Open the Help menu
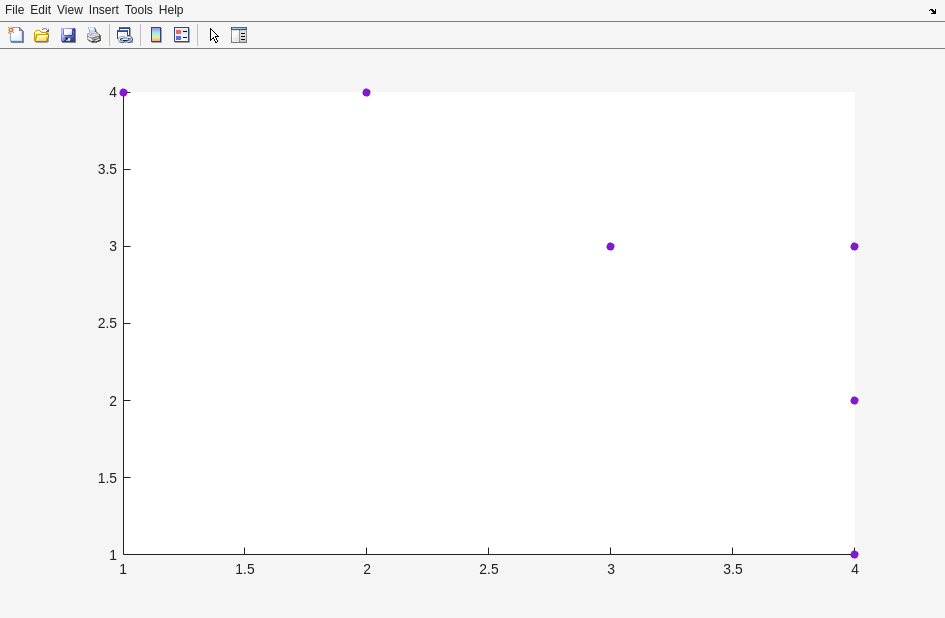 171,10
